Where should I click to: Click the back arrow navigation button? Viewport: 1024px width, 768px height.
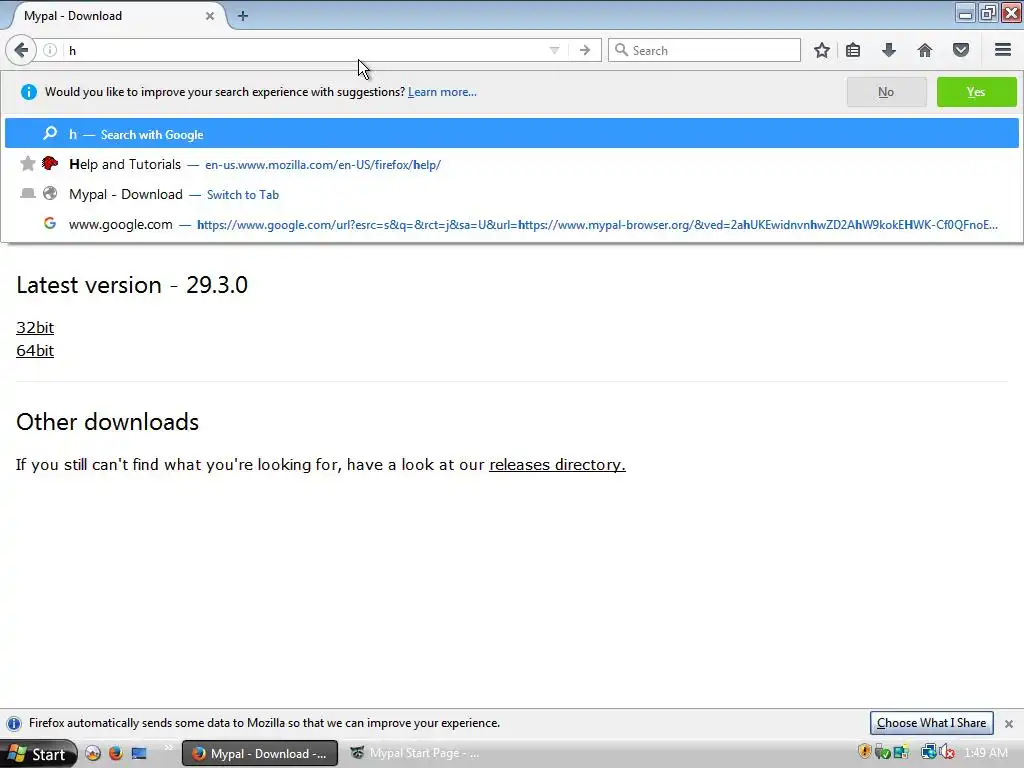(21, 50)
